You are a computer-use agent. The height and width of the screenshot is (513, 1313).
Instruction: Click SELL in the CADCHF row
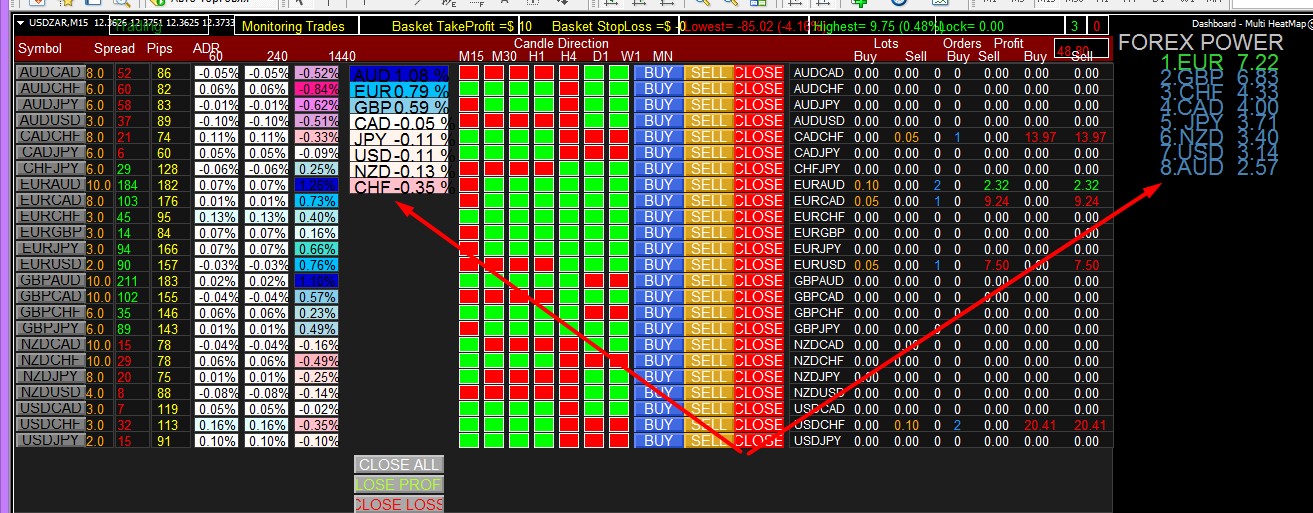click(x=708, y=137)
